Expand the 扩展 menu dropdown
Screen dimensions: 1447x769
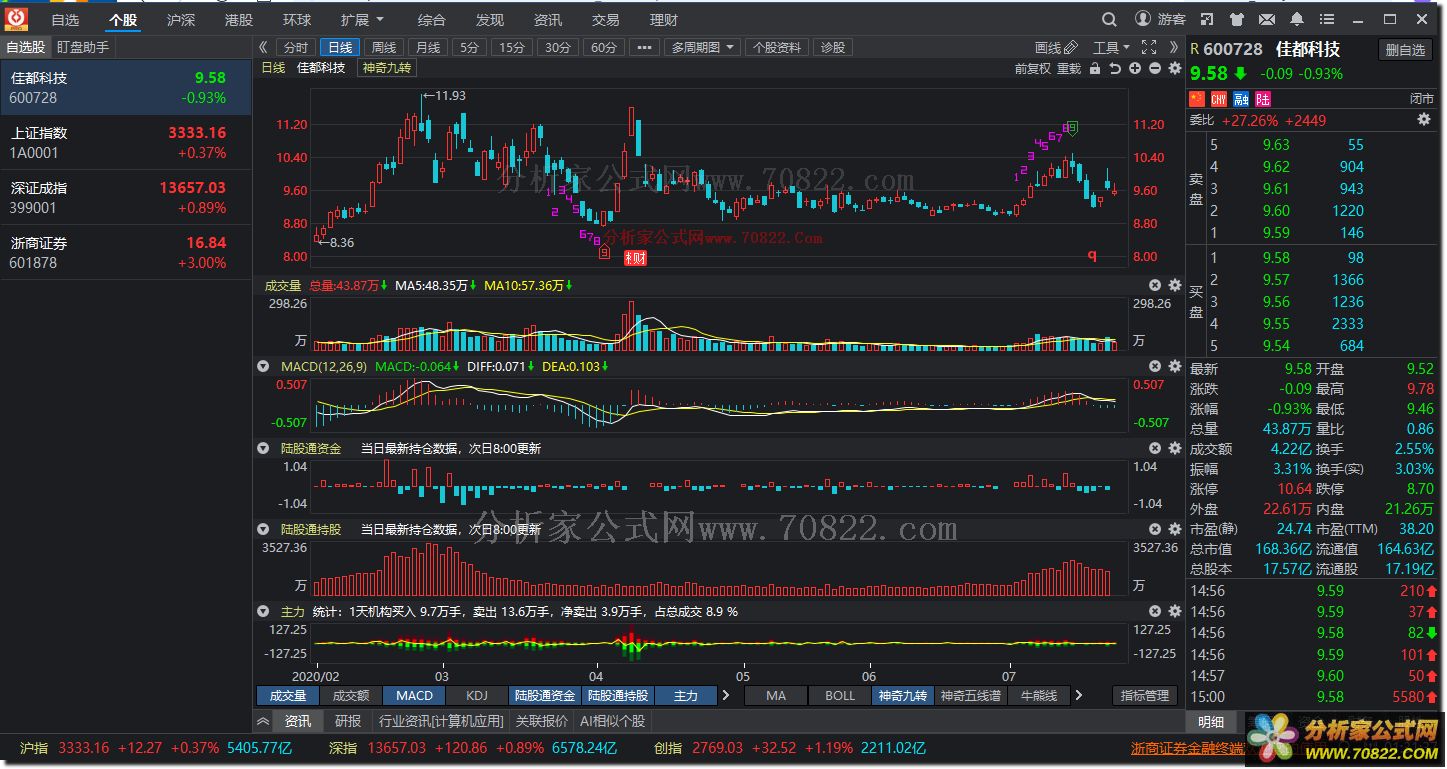coord(362,20)
